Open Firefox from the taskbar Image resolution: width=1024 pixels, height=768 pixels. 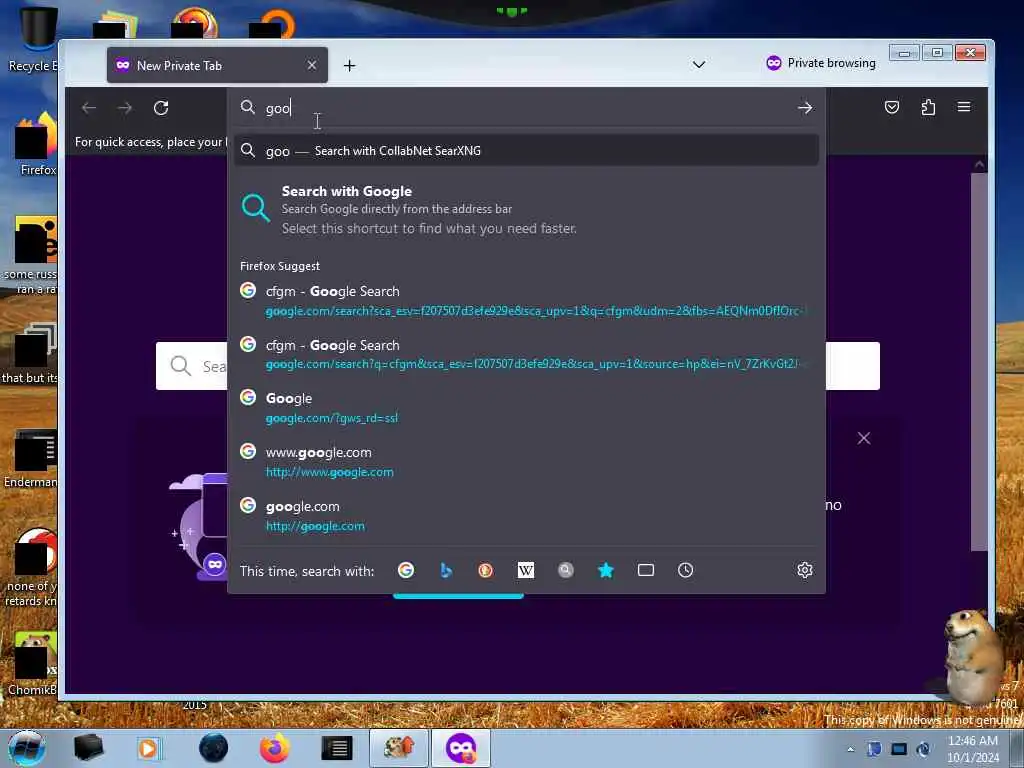[275, 748]
